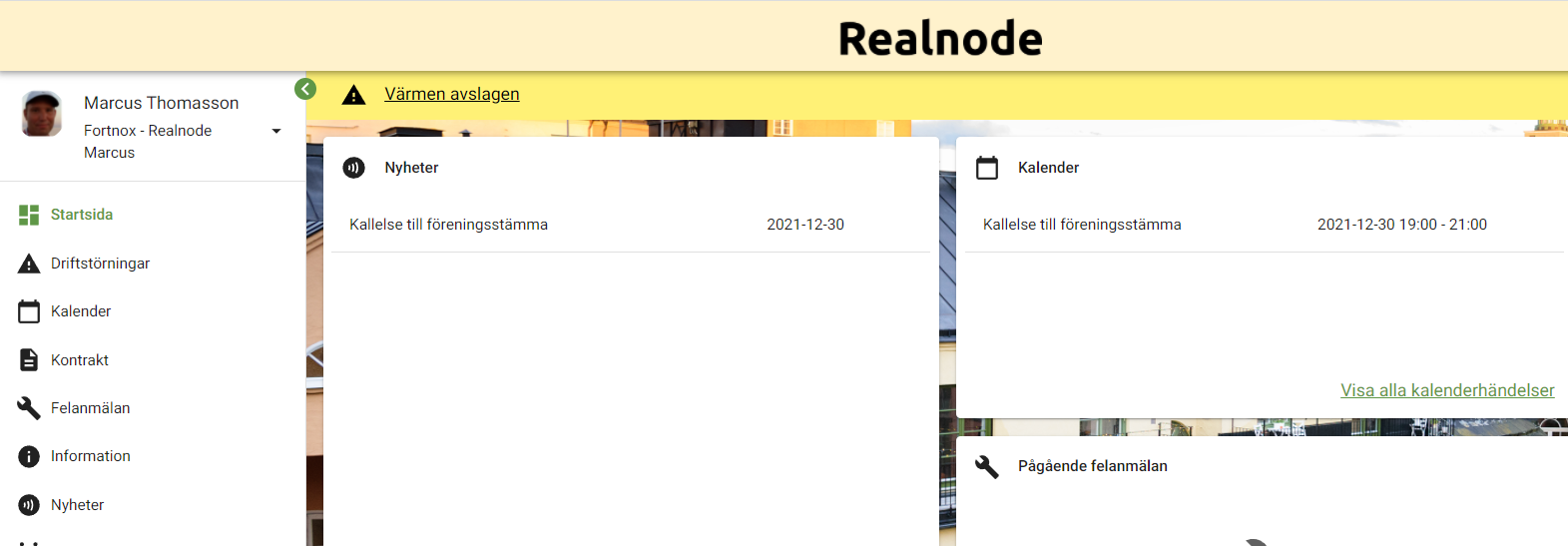The height and width of the screenshot is (546, 1568).
Task: Open calendar event Kallelse till föreningsstämma
Action: click(x=1082, y=225)
